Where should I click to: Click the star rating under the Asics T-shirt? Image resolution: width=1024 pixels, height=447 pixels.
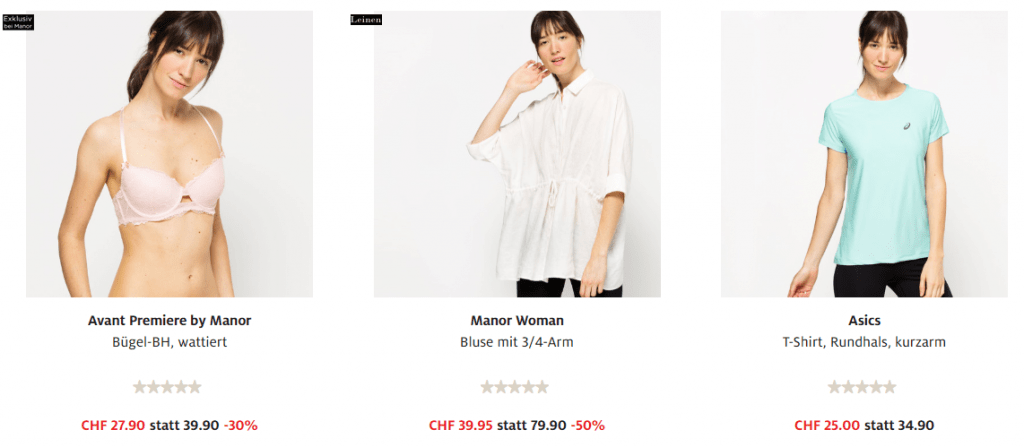click(x=862, y=388)
